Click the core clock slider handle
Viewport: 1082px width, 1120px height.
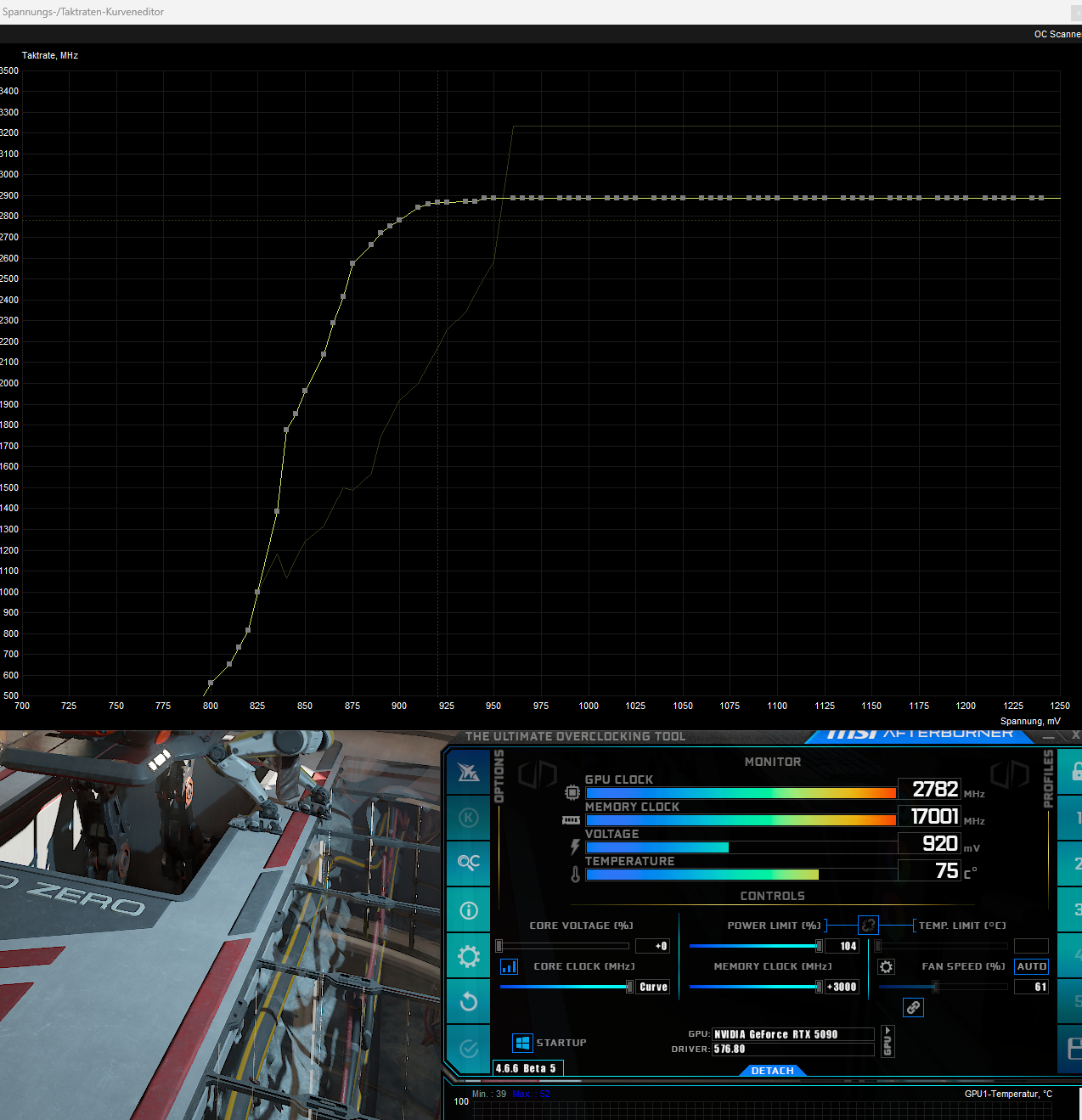[629, 987]
